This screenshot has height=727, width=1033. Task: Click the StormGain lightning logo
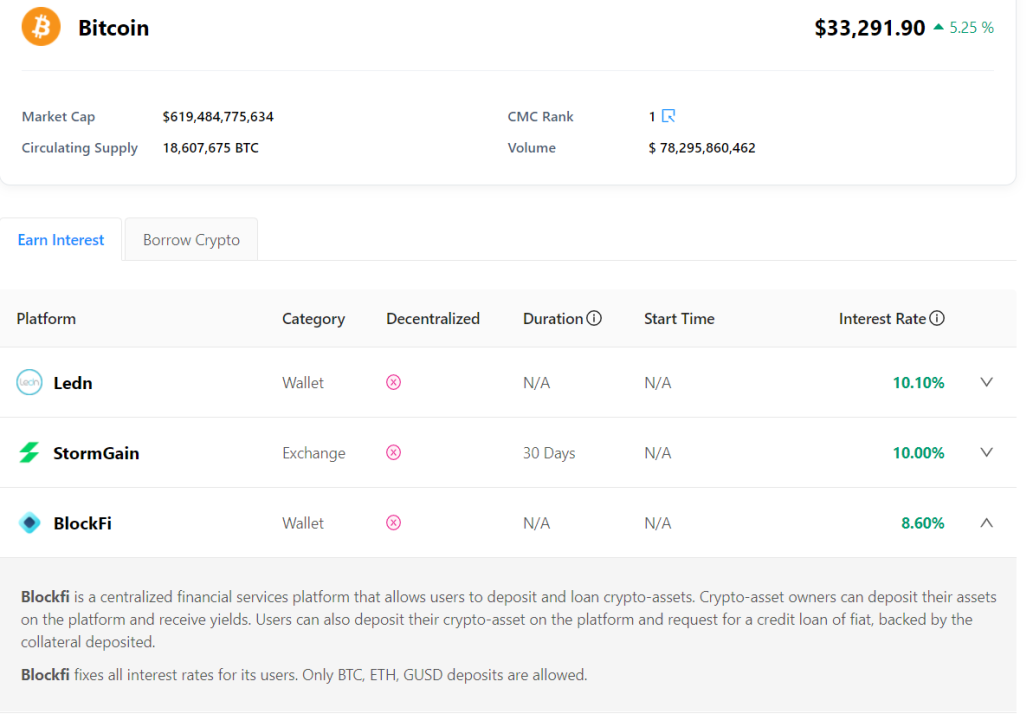[x=29, y=452]
